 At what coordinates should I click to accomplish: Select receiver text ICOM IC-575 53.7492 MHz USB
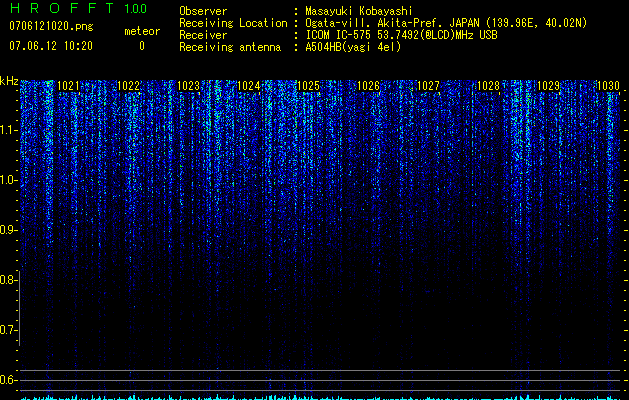401,35
